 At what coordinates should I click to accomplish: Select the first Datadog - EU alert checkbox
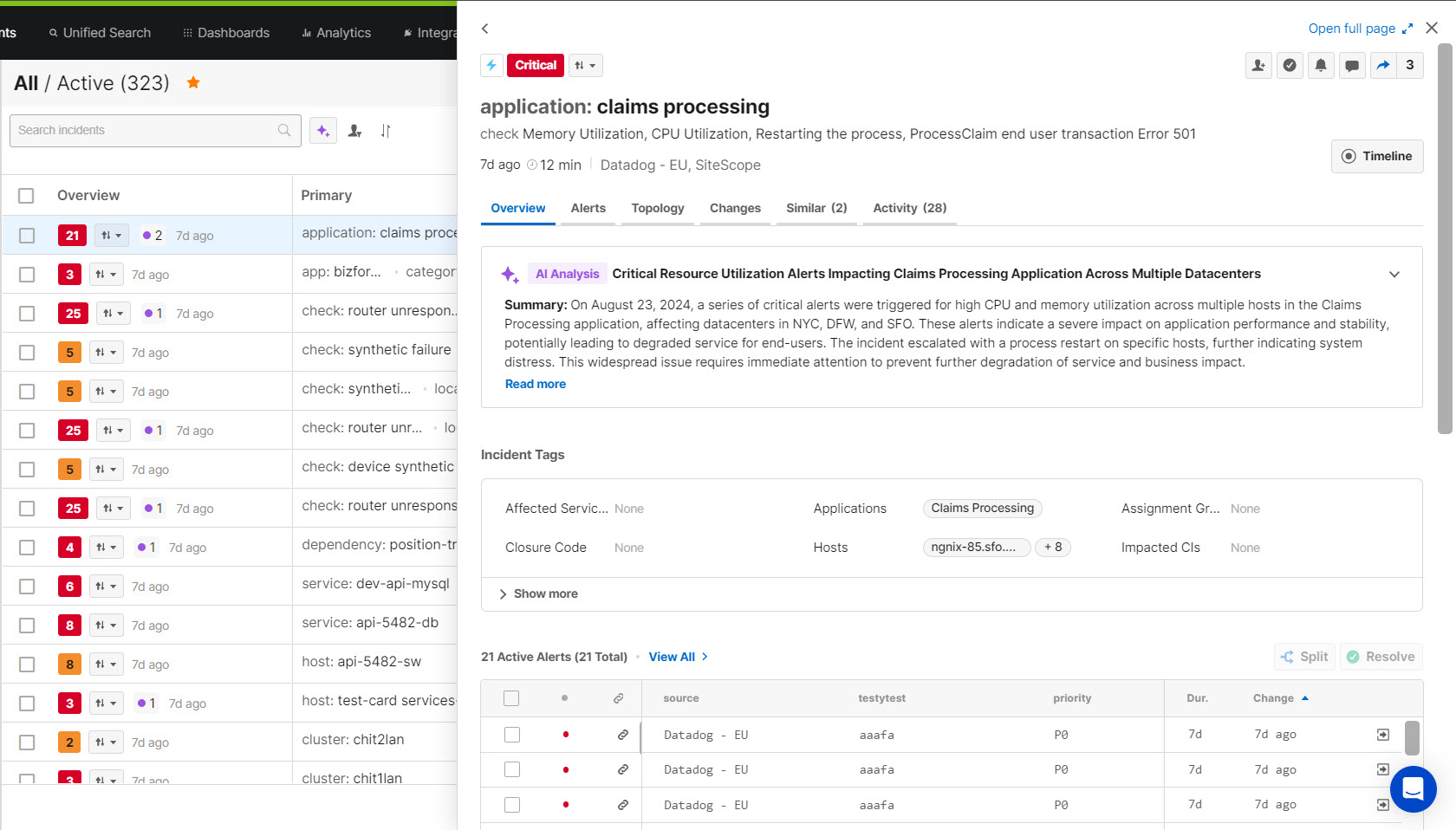pos(512,735)
